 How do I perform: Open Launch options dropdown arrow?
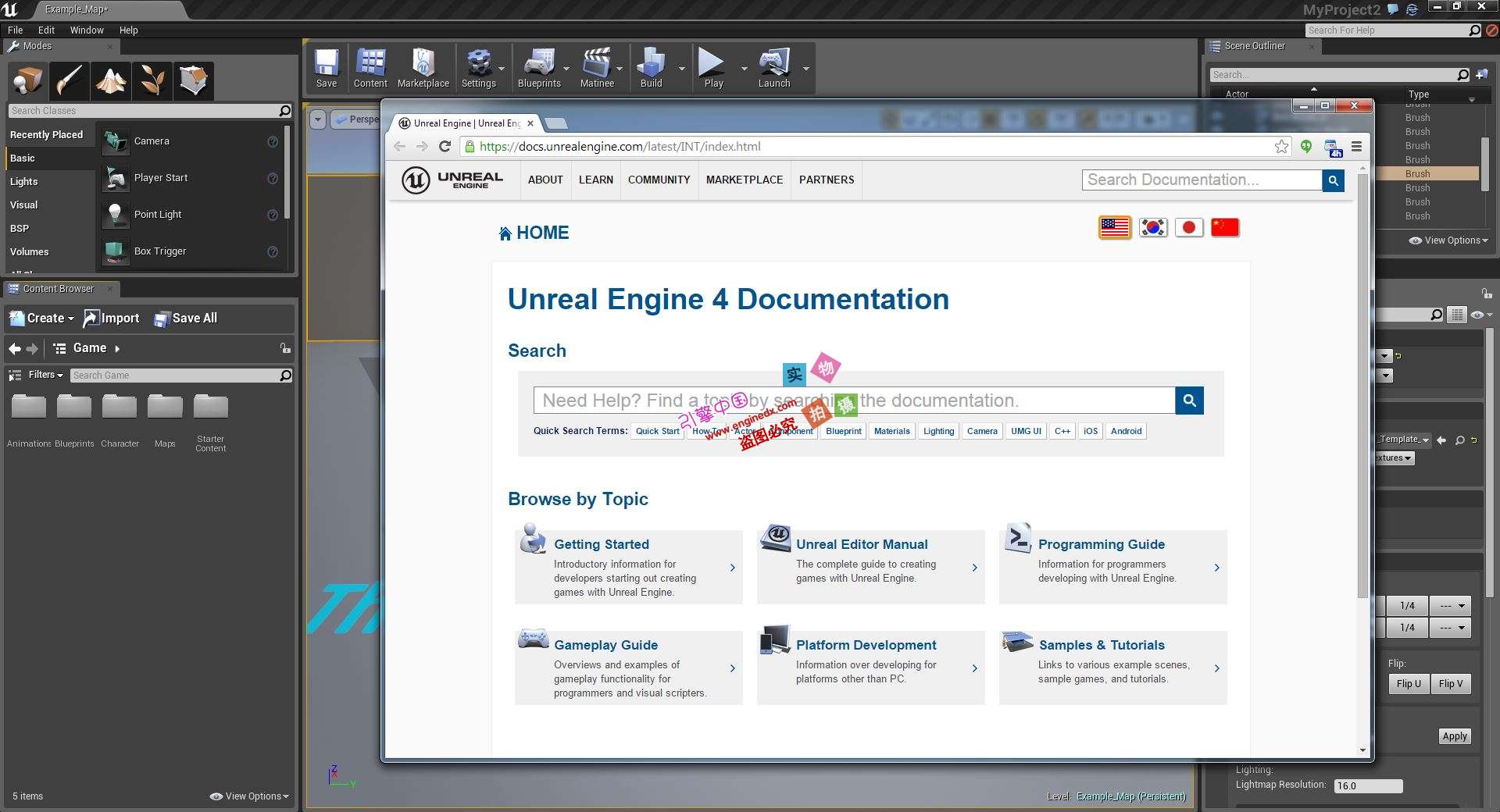point(806,69)
